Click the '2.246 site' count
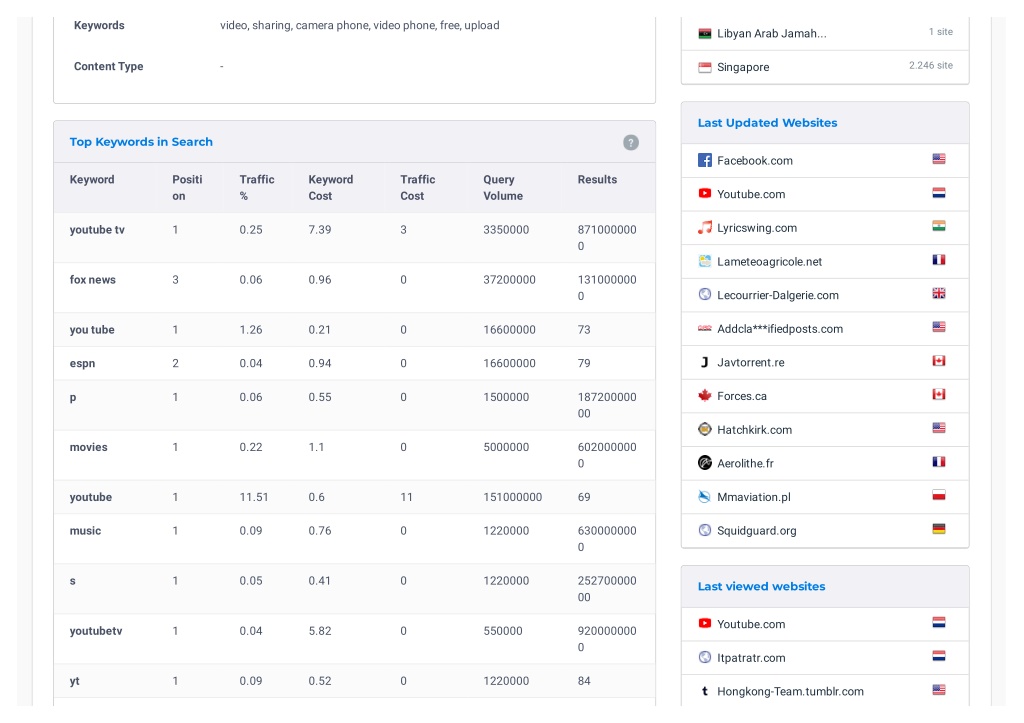The width and height of the screenshot is (1024, 723). (x=931, y=65)
